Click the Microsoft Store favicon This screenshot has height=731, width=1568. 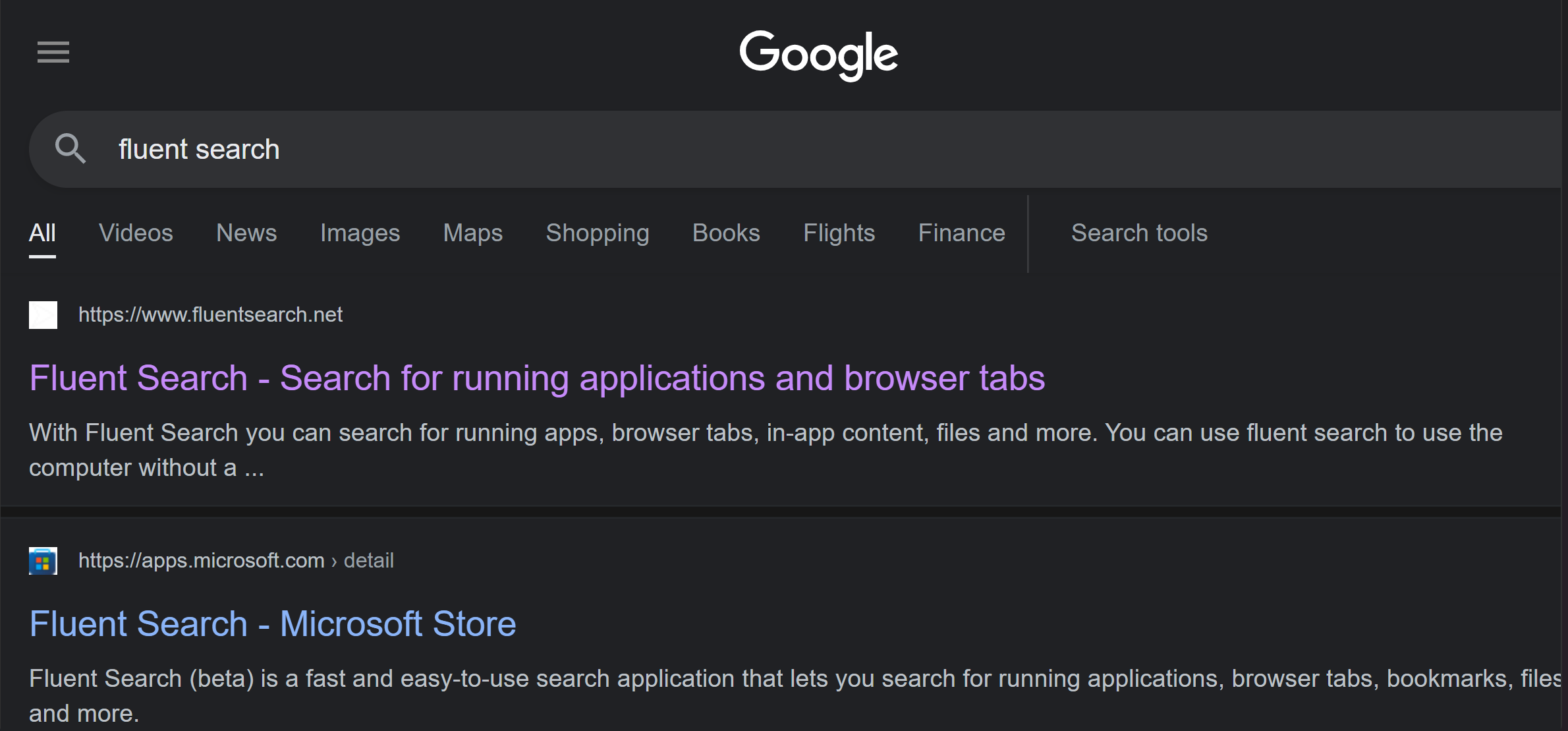pyautogui.click(x=42, y=560)
